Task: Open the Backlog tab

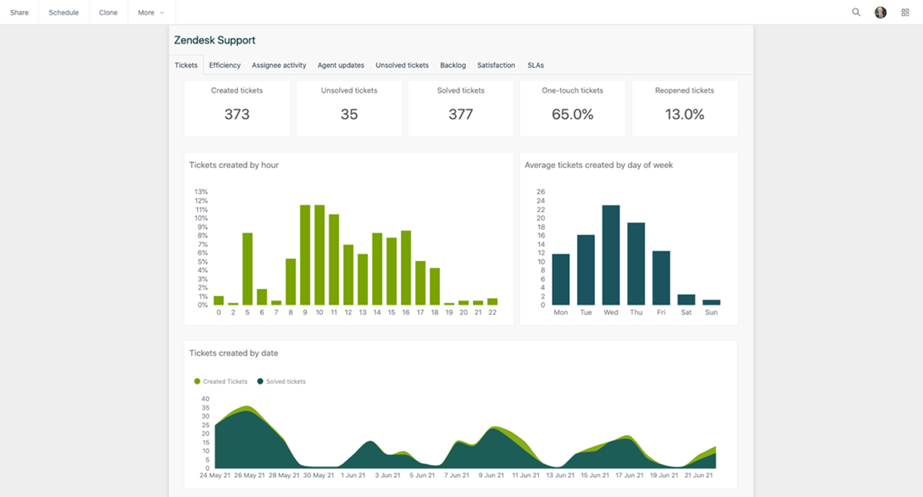Action: coord(453,65)
